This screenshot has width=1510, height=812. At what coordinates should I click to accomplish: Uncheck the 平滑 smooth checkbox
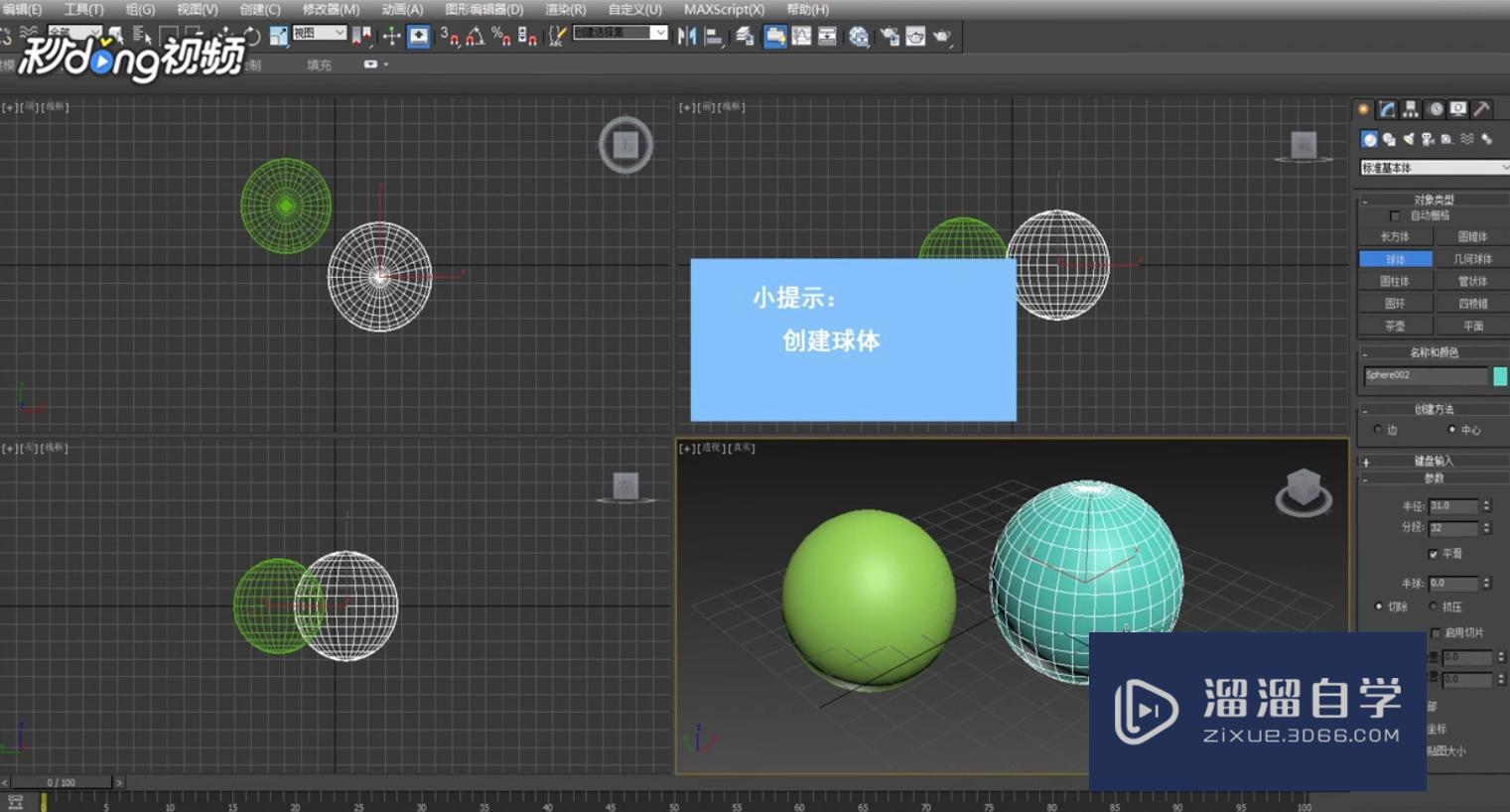pyautogui.click(x=1433, y=554)
